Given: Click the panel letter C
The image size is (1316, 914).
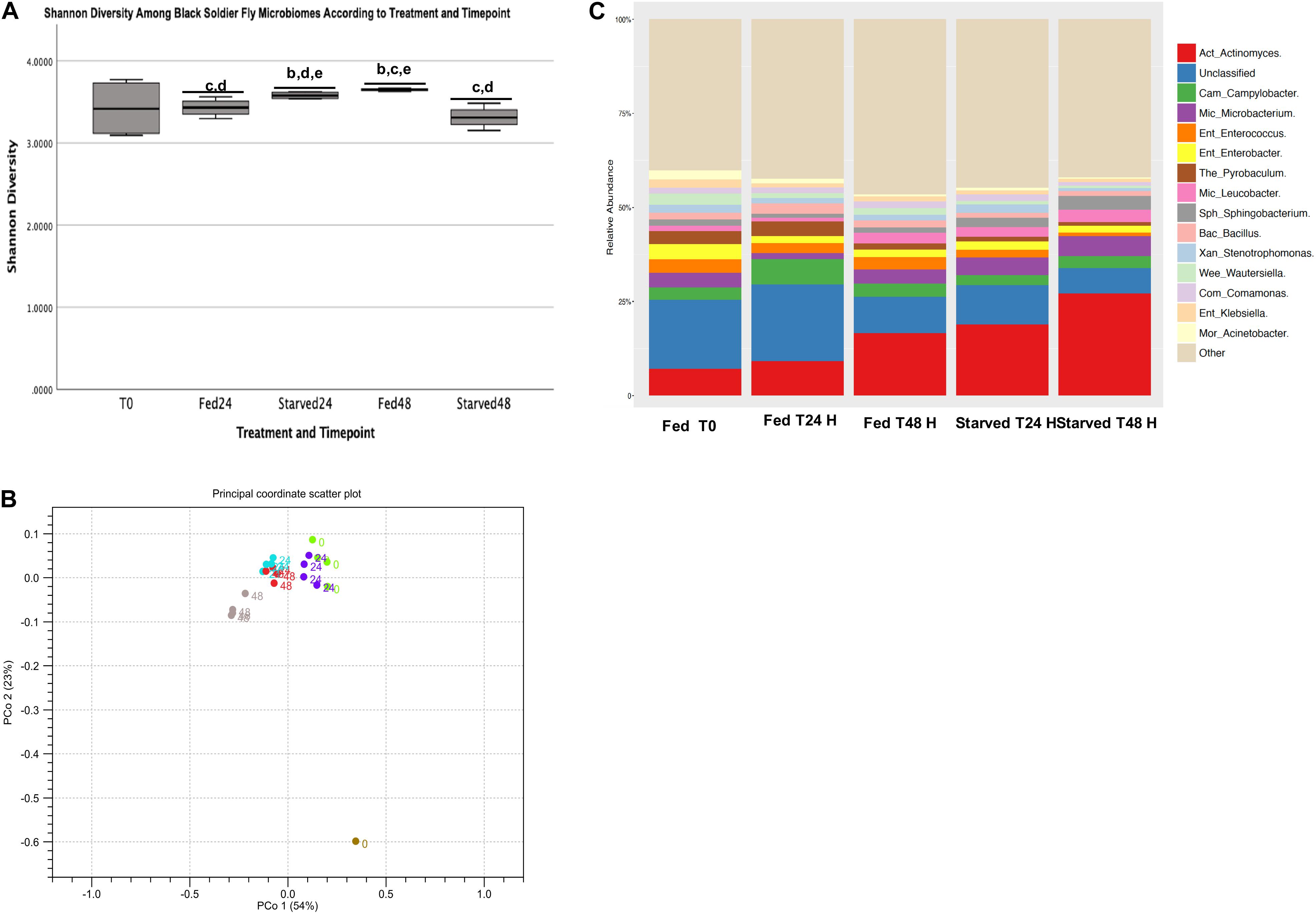Looking at the screenshot, I should pyautogui.click(x=597, y=11).
